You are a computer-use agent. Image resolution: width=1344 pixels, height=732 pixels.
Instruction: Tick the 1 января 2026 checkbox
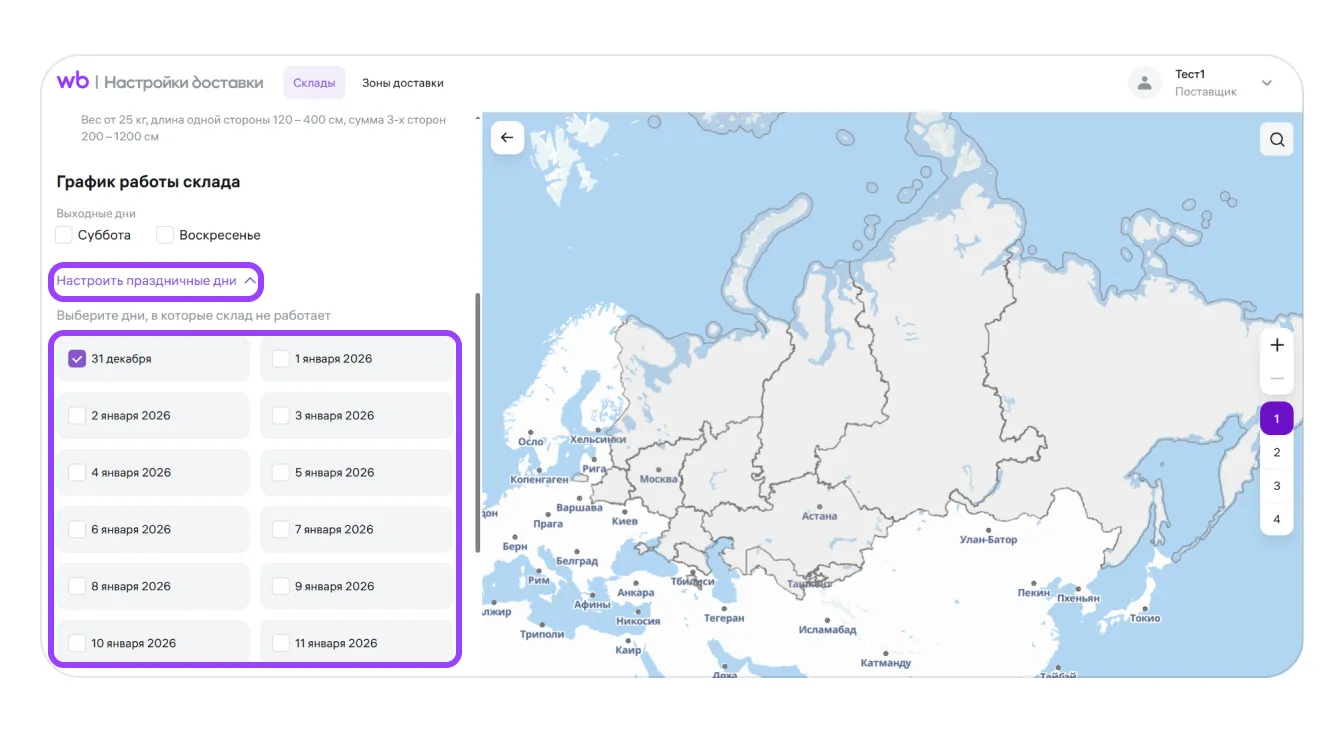281,359
